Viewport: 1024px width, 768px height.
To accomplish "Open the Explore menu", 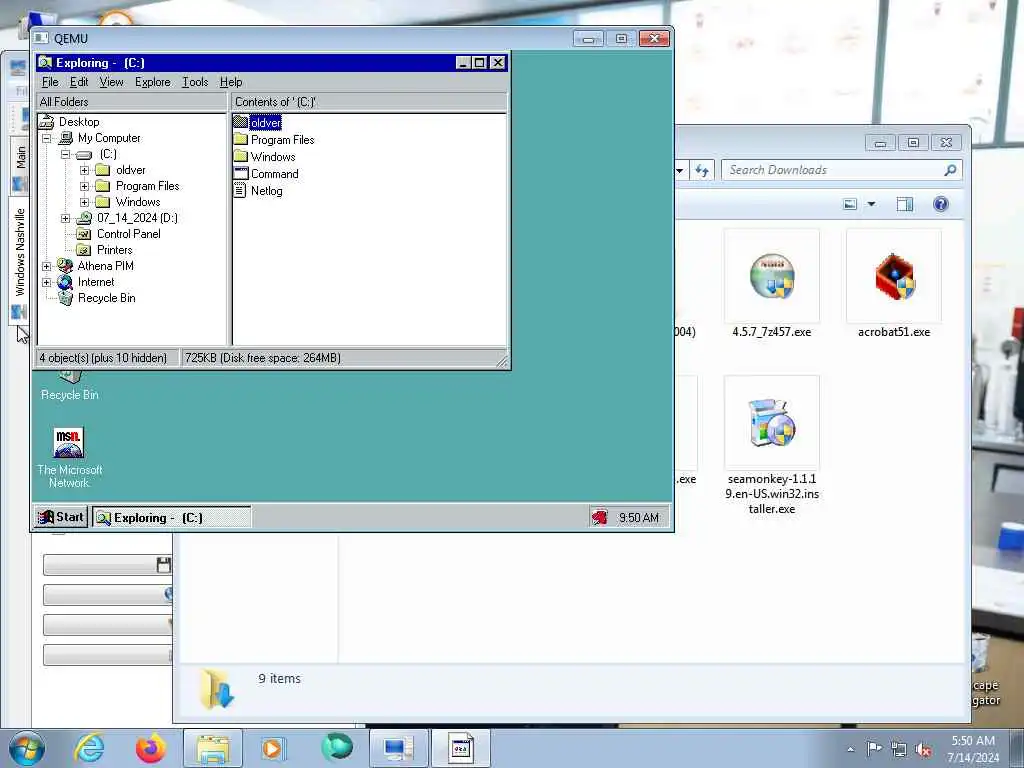I will click(x=153, y=82).
